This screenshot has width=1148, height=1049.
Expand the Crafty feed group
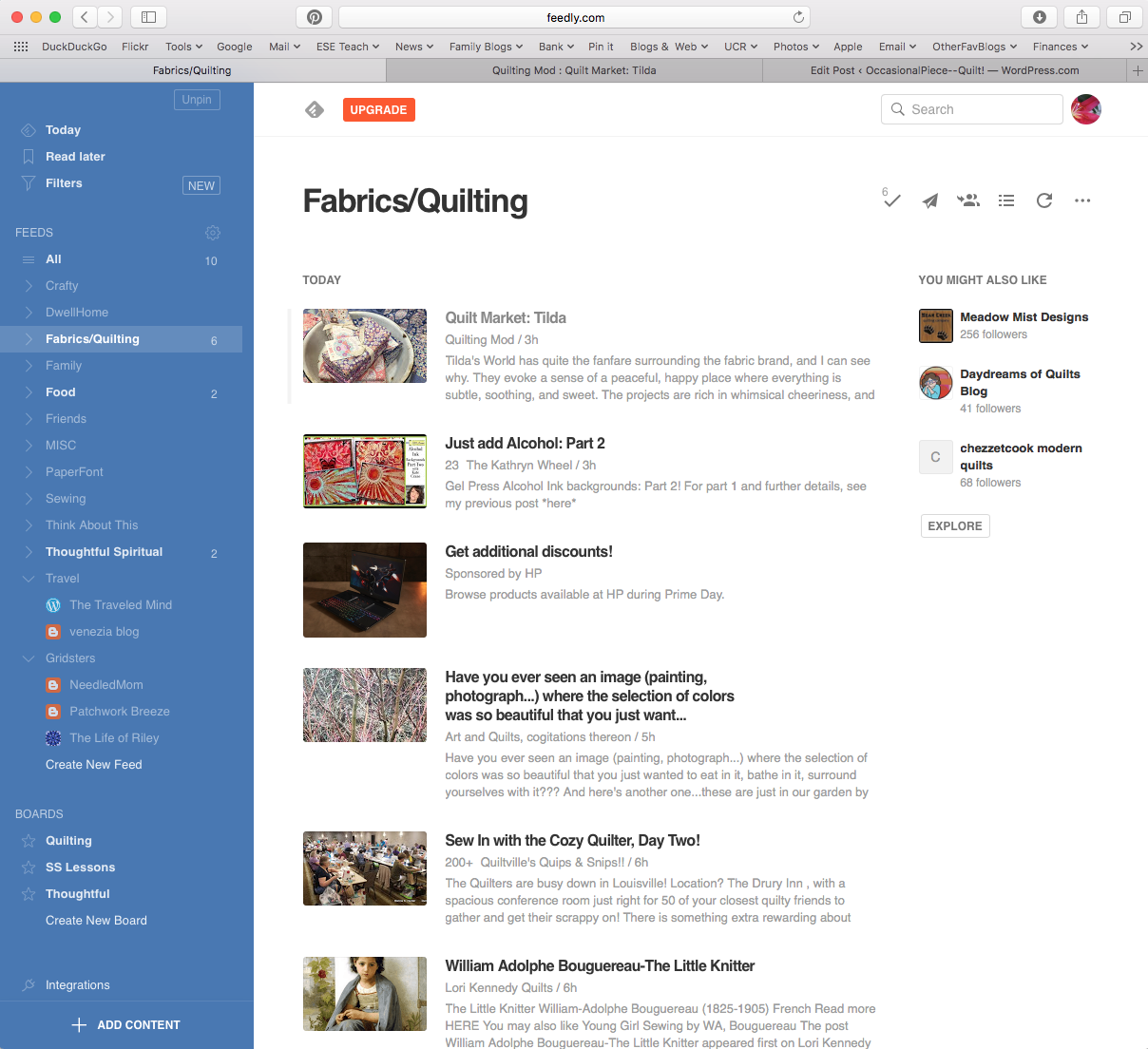(x=29, y=285)
